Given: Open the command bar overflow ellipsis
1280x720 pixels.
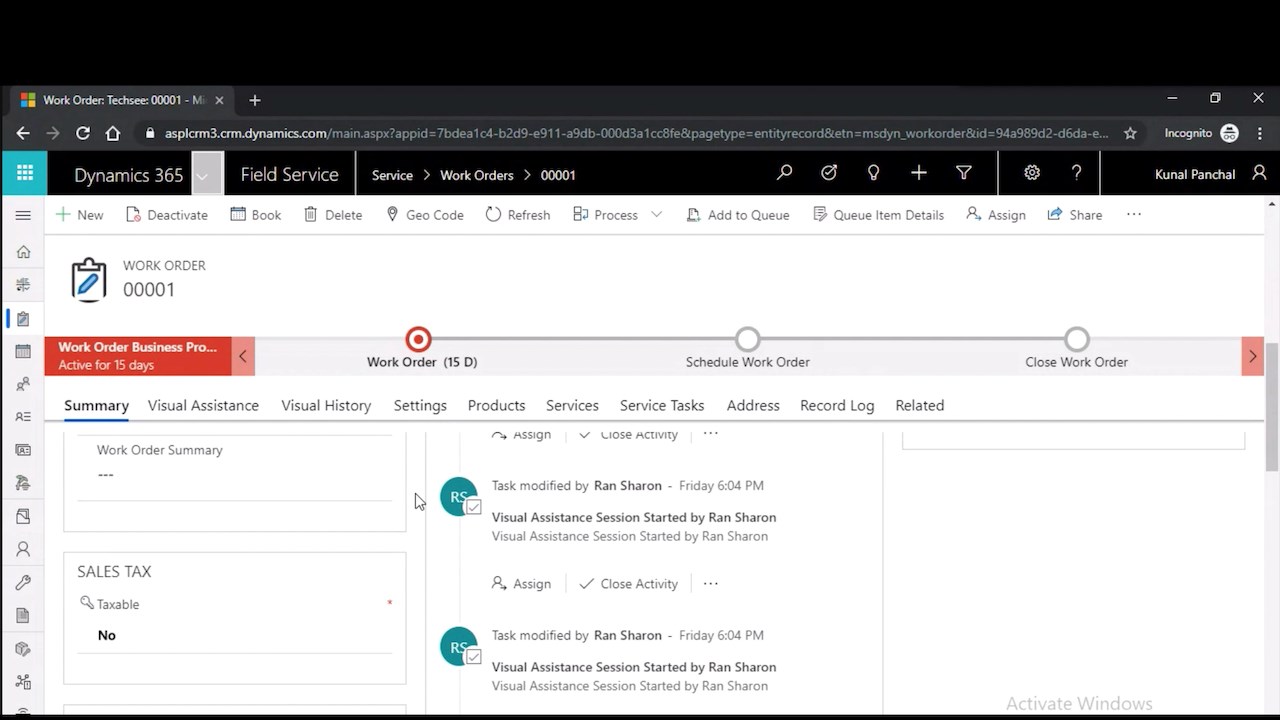Looking at the screenshot, I should [x=1133, y=214].
